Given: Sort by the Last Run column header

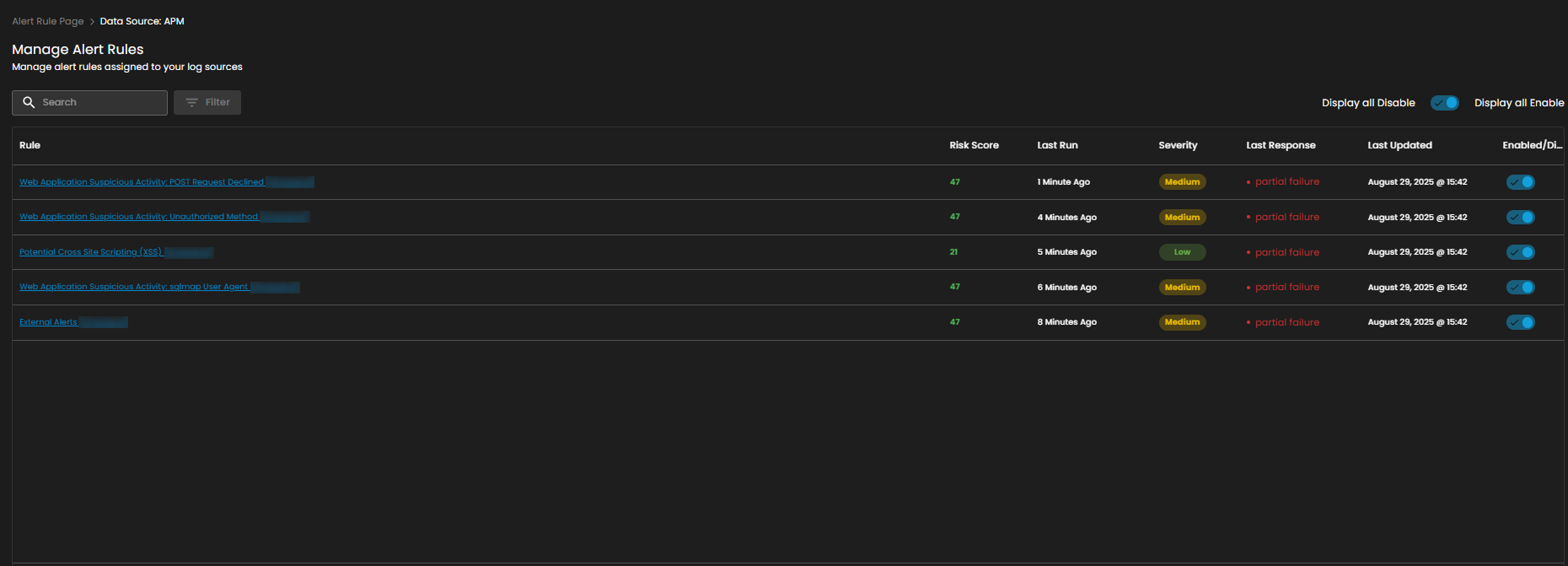Looking at the screenshot, I should pos(1057,145).
